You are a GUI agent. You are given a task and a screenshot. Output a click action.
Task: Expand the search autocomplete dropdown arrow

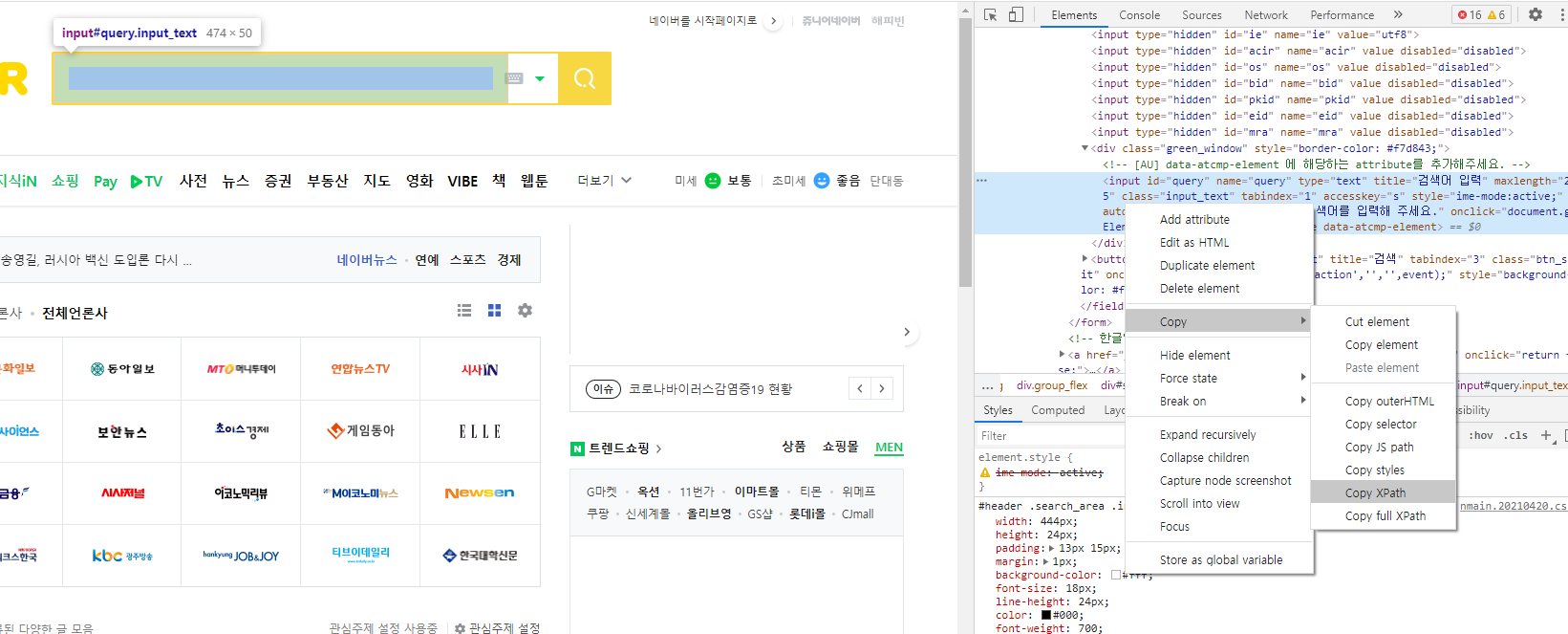(x=540, y=78)
